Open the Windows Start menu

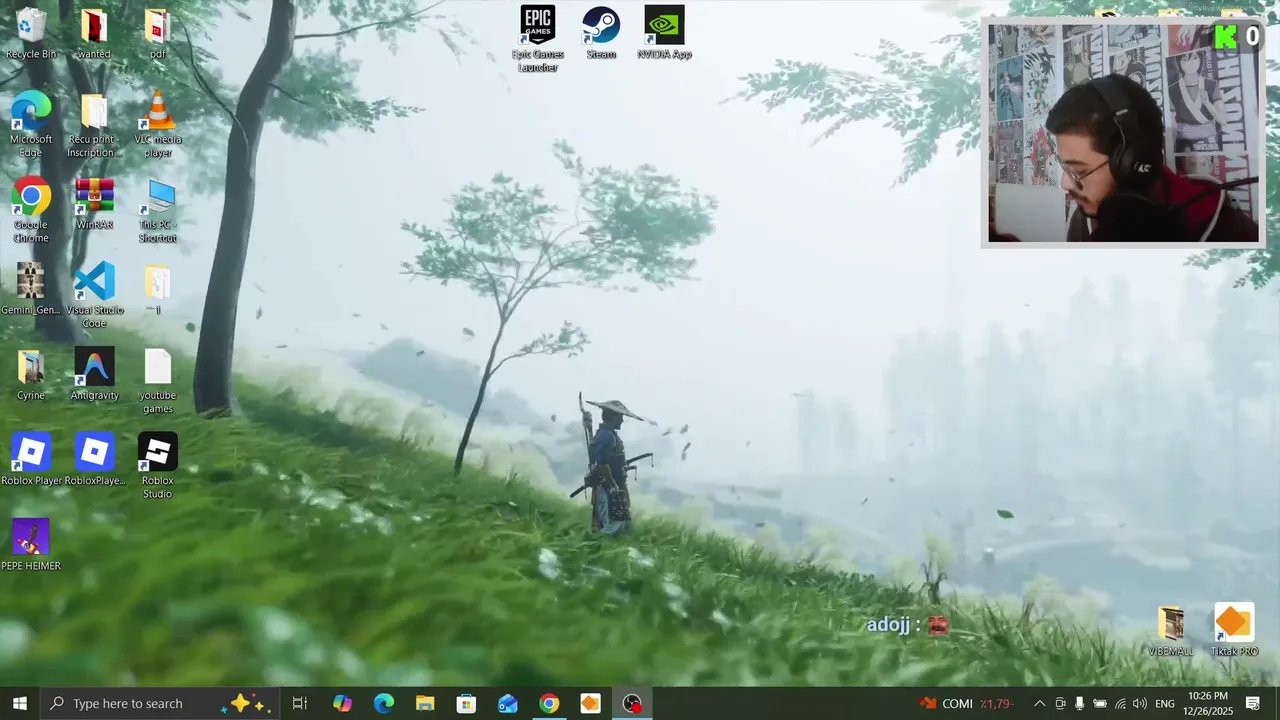(19, 703)
